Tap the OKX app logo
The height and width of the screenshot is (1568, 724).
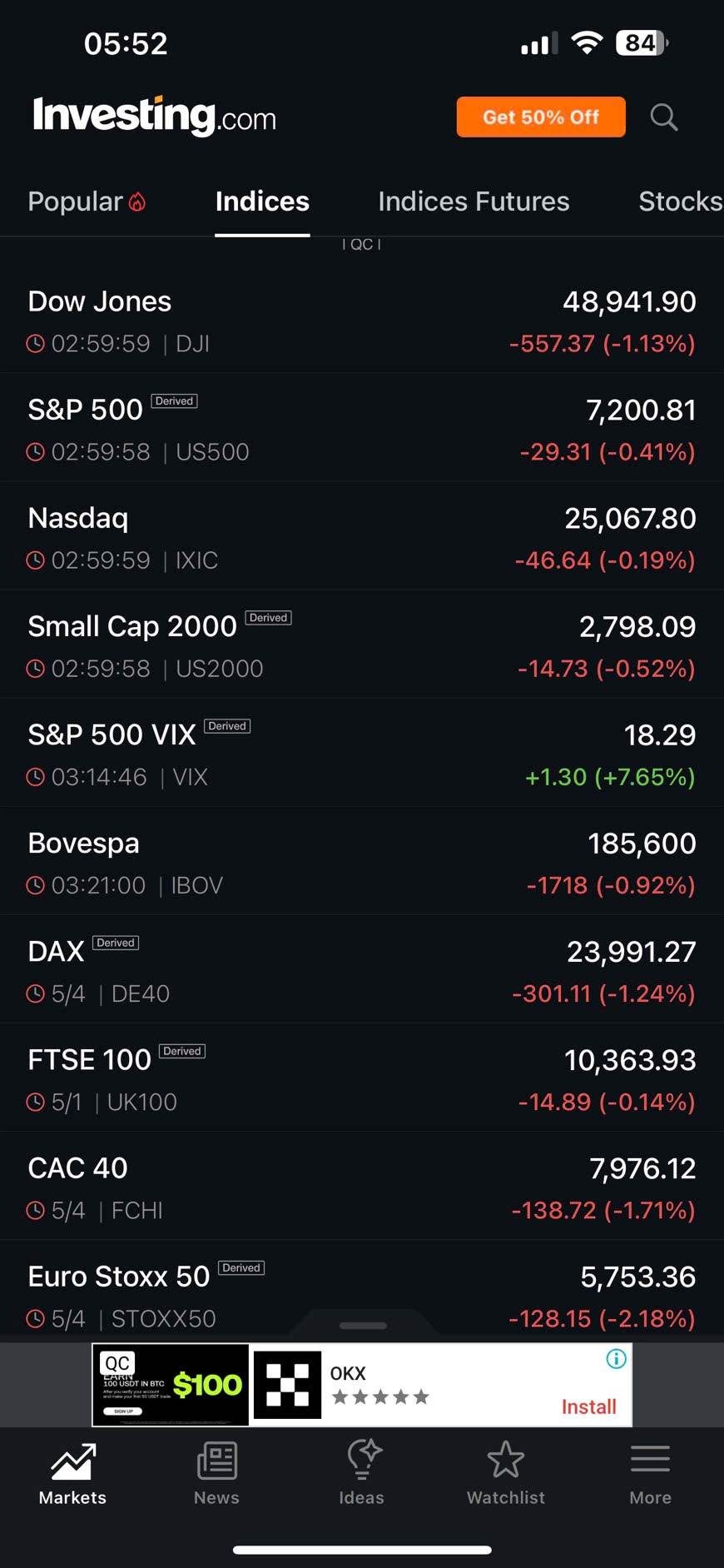(287, 1385)
